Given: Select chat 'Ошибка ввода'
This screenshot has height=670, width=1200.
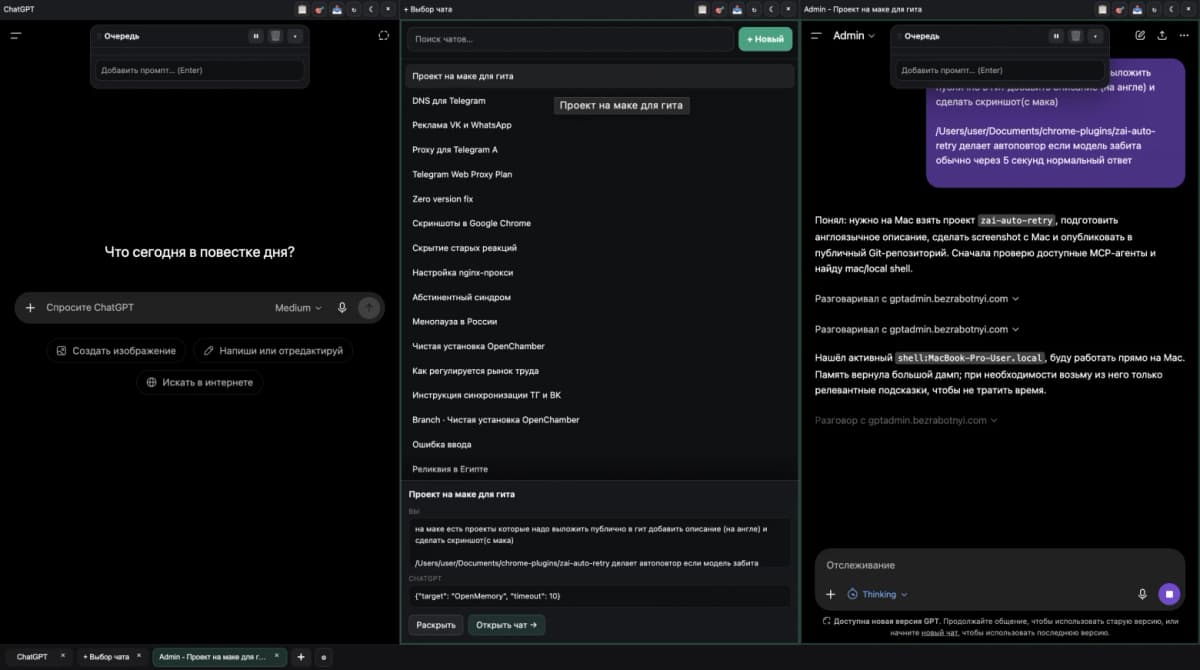Looking at the screenshot, I should pyautogui.click(x=600, y=444).
